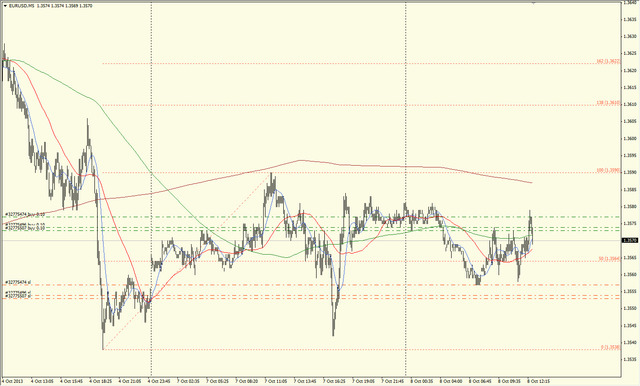This screenshot has width=640, height=386.
Task: Click the lowest orange stop-loss dashed line label
Action: coord(18,296)
